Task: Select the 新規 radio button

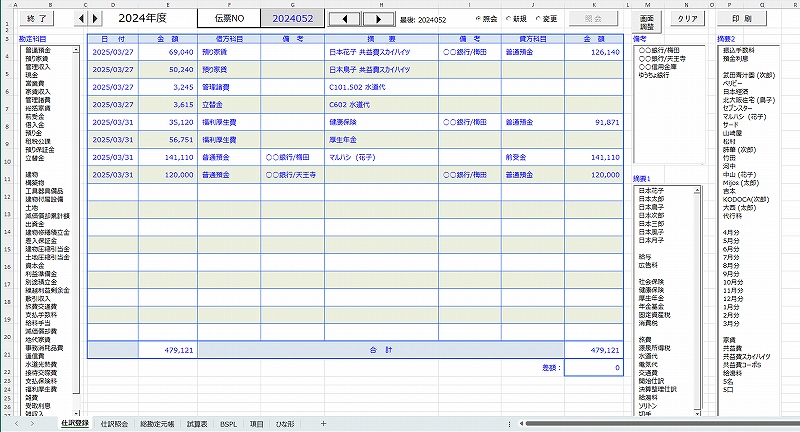Action: [508, 19]
